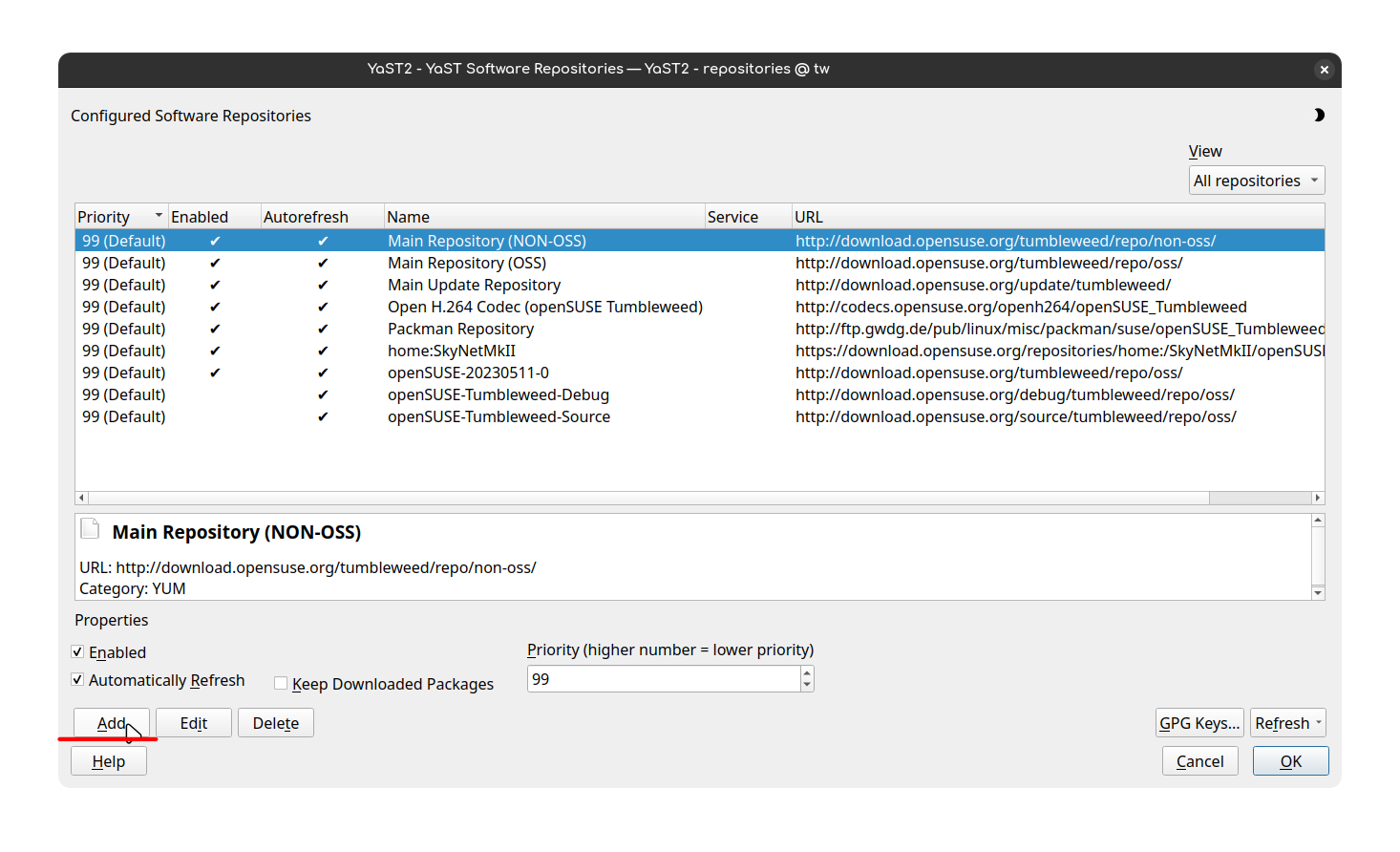The height and width of the screenshot is (852, 1400).
Task: Enable Keep Downloaded Packages option
Action: tap(281, 683)
